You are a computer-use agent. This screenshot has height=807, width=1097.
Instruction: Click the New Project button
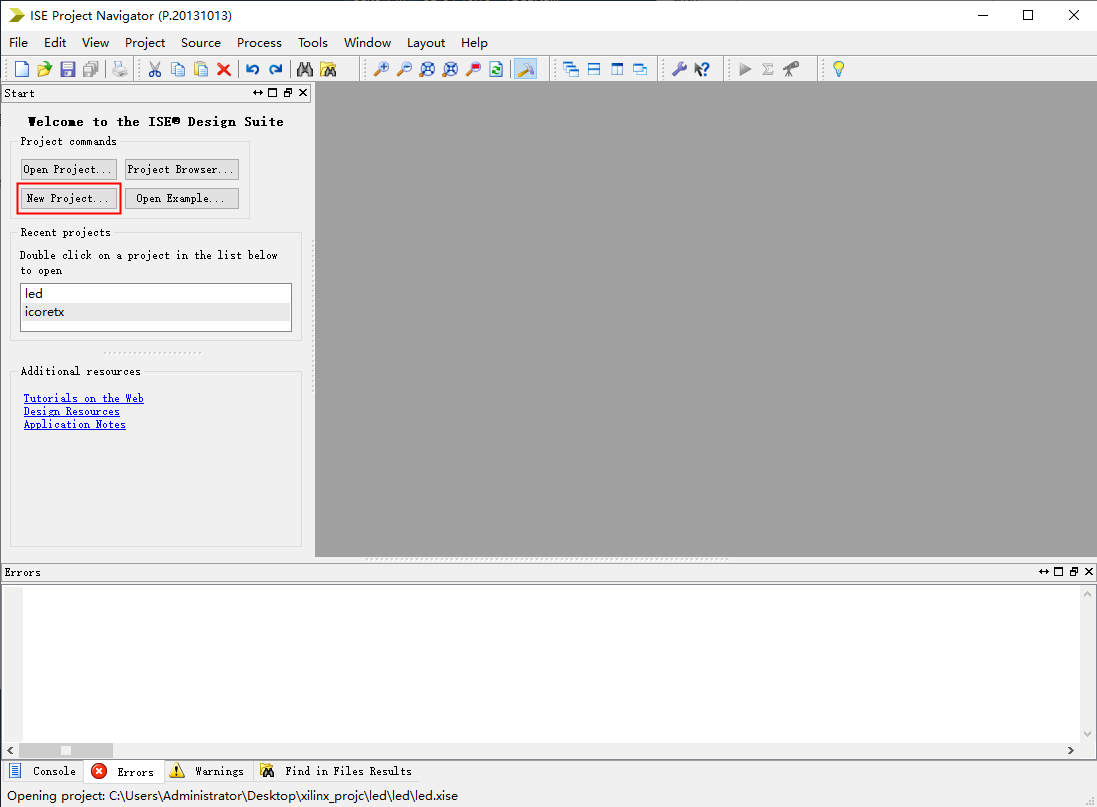click(68, 198)
